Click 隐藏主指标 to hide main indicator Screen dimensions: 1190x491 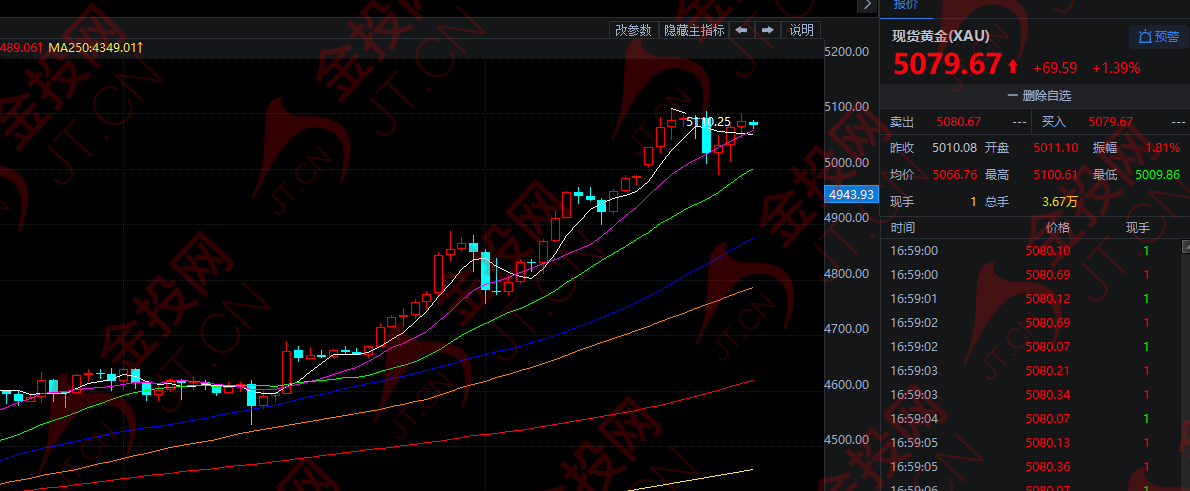point(694,30)
